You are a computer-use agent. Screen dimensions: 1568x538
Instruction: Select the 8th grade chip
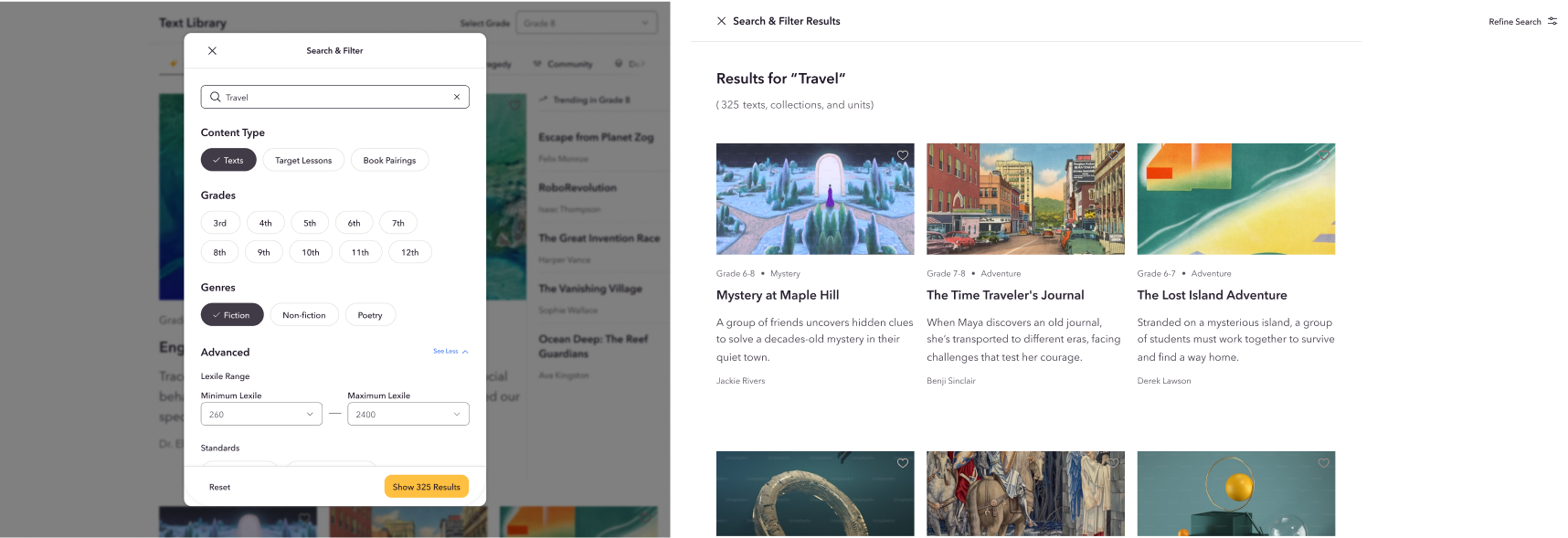pos(219,252)
